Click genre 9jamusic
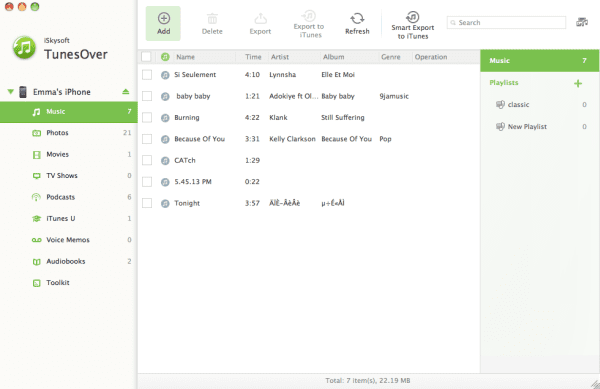Image resolution: width=600 pixels, height=389 pixels. pyautogui.click(x=394, y=96)
